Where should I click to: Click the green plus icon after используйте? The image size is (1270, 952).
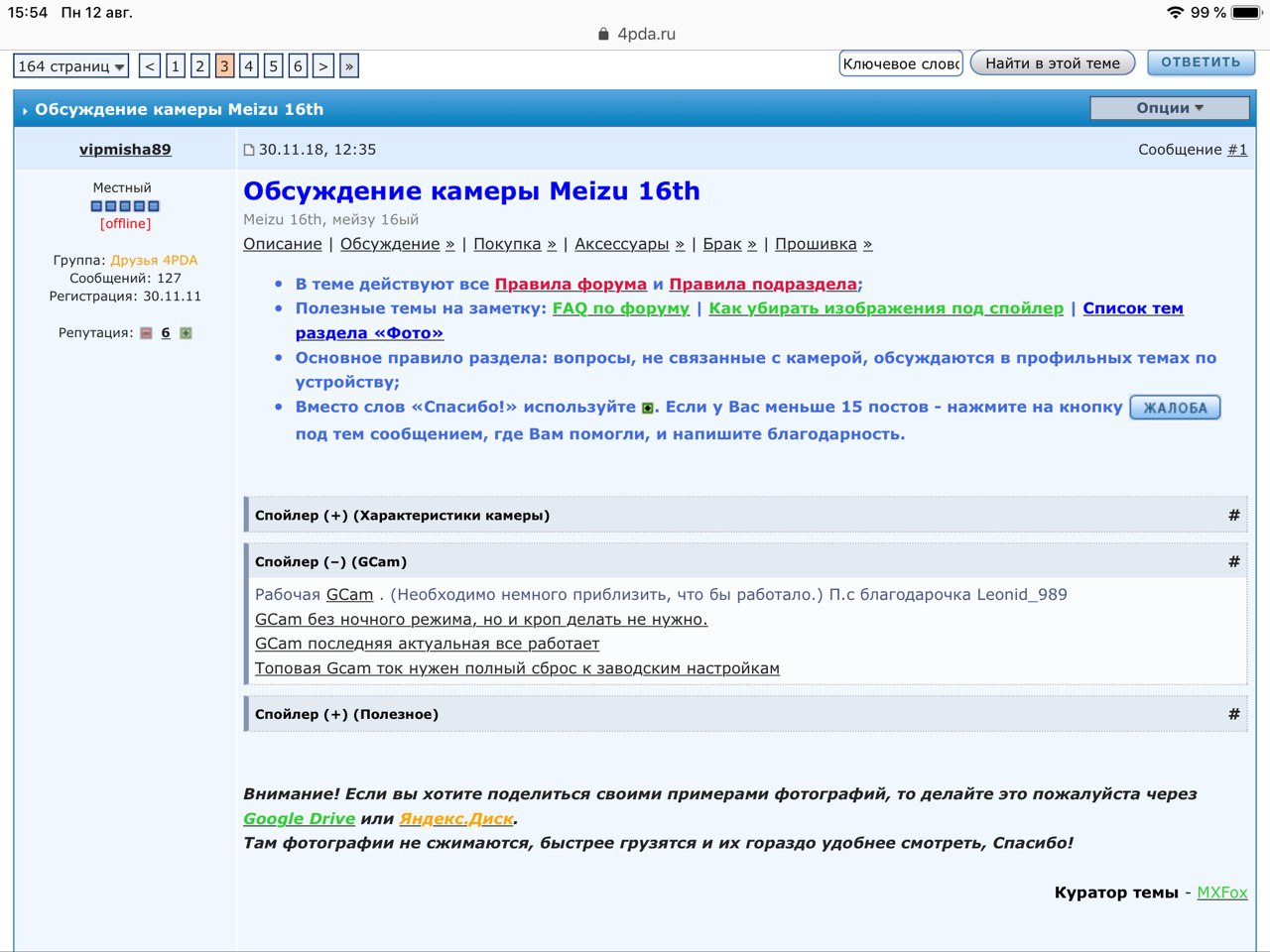click(647, 408)
